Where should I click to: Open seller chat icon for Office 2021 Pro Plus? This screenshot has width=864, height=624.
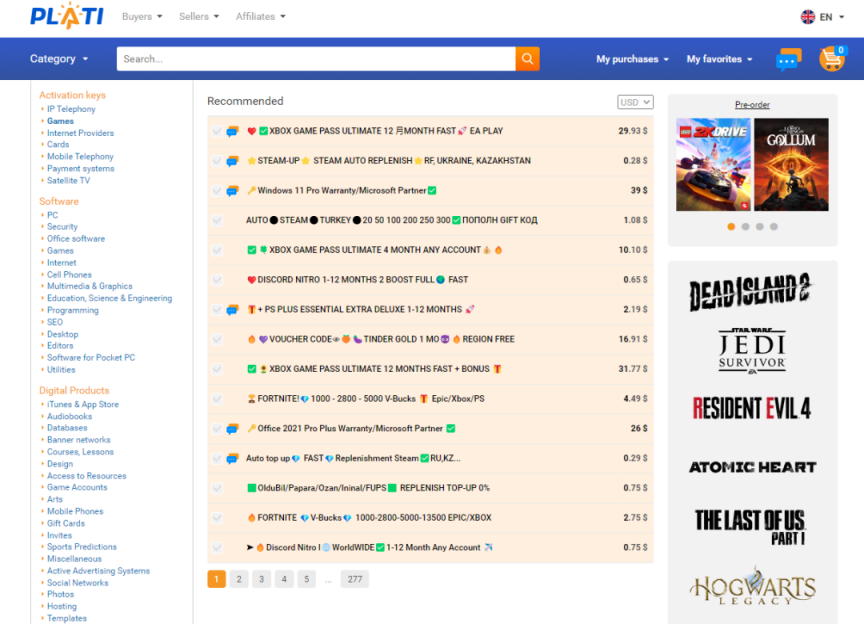point(233,429)
